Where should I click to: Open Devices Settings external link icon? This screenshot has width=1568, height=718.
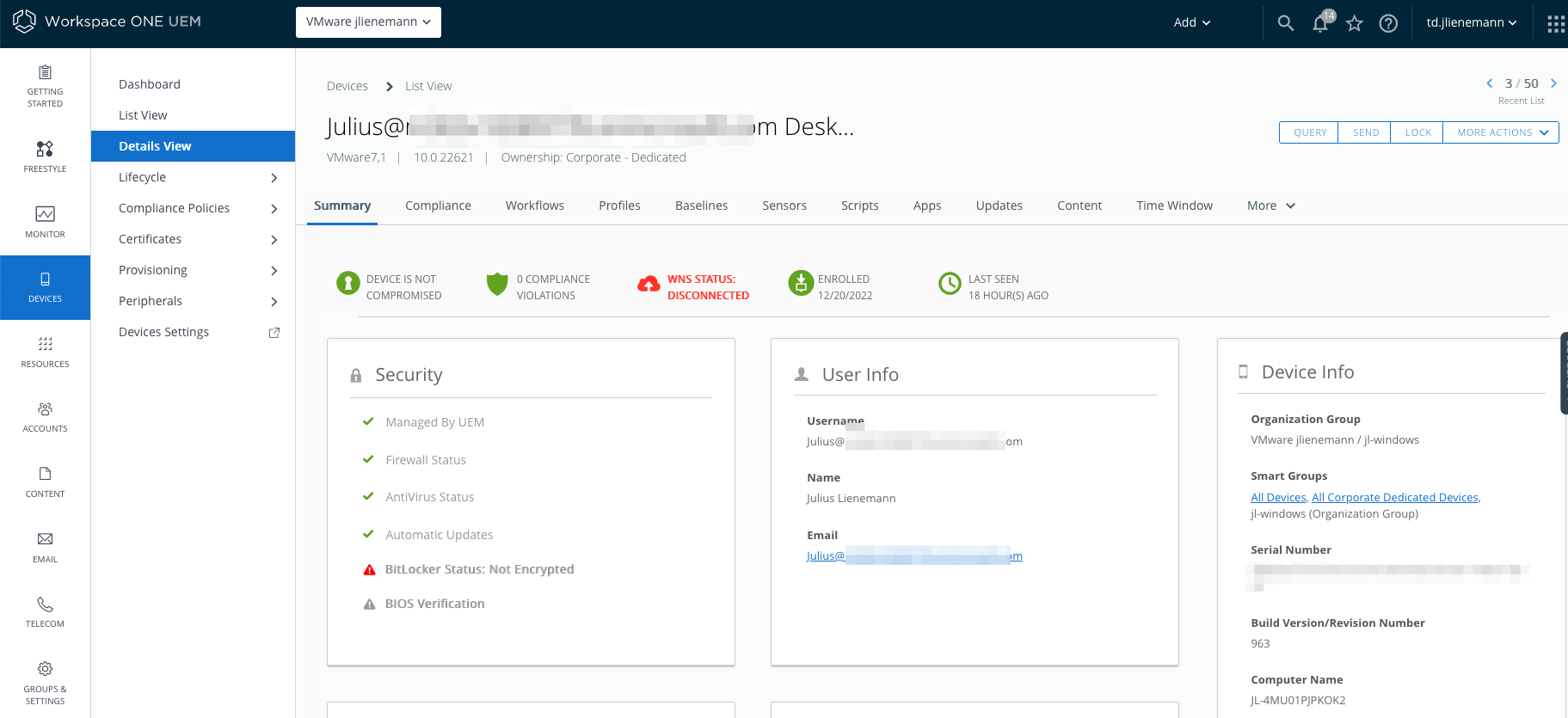pyautogui.click(x=274, y=333)
